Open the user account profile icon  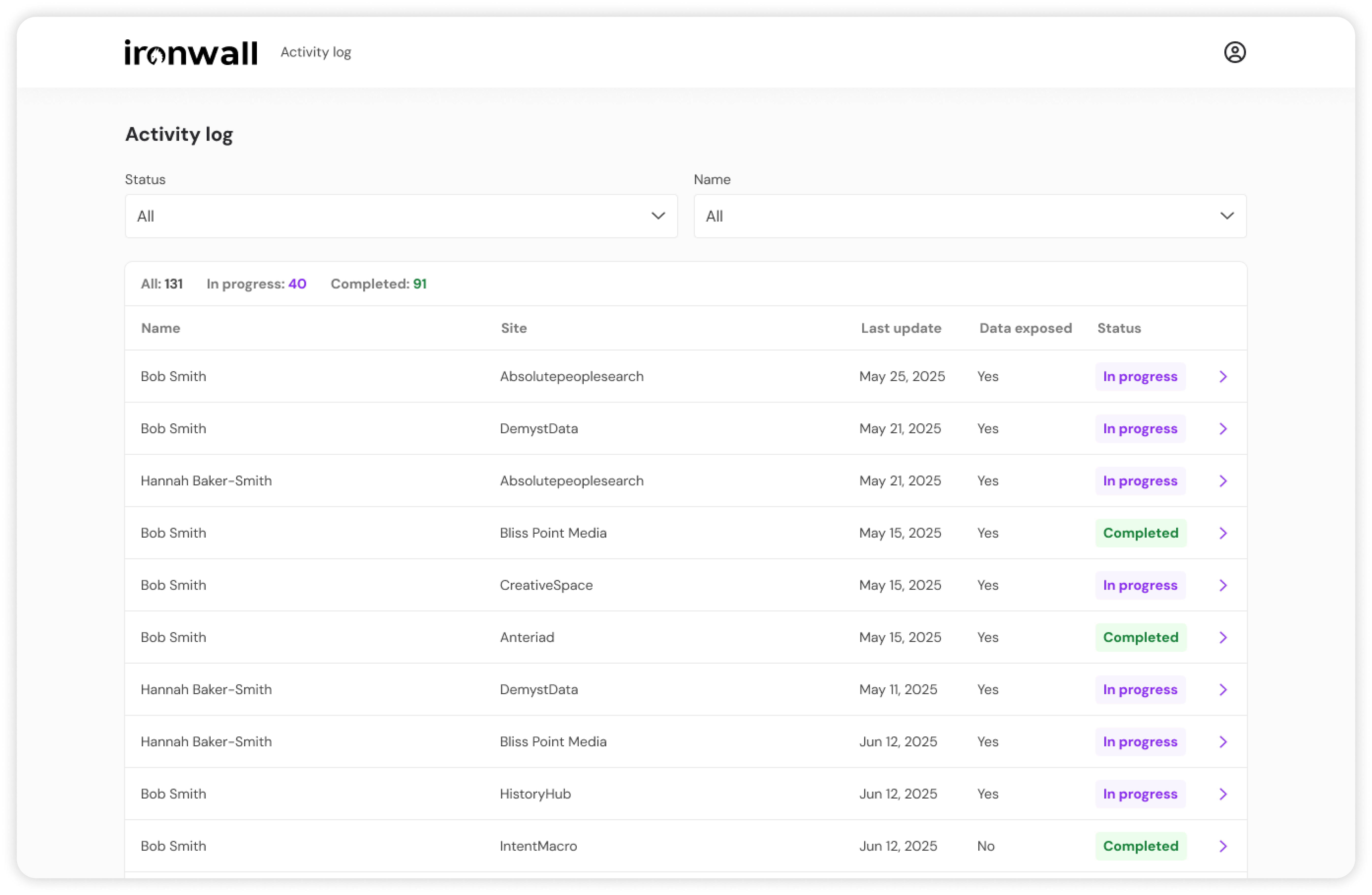pos(1234,52)
